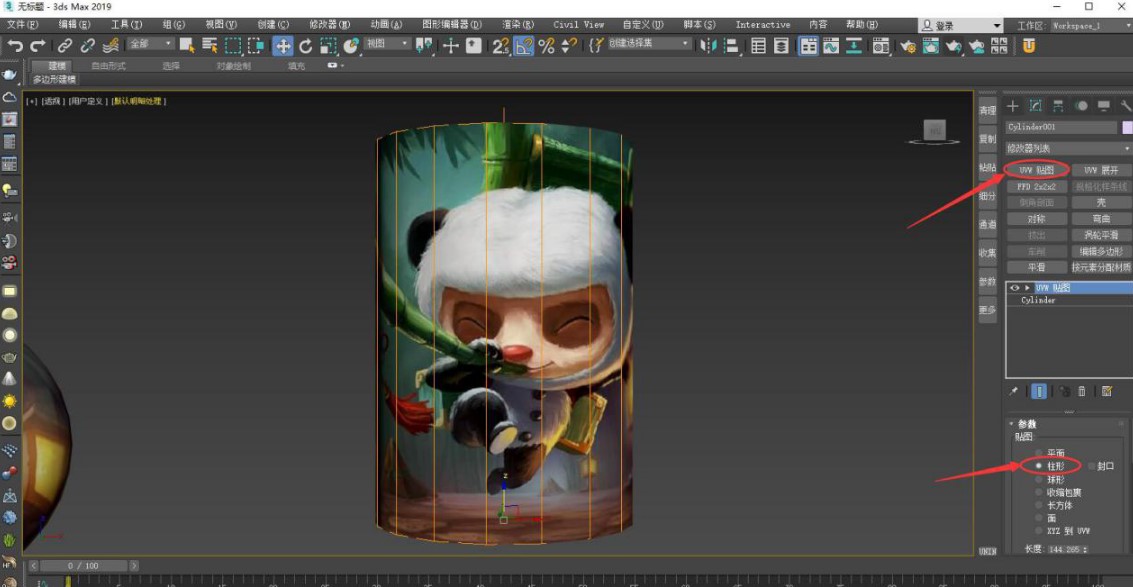The width and height of the screenshot is (1133, 587).
Task: Open the 全部 selection filter dropdown
Action: (x=150, y=44)
